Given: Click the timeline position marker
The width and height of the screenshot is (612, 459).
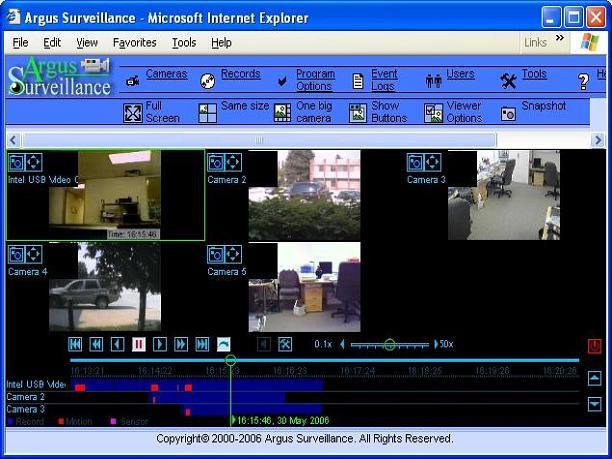Looking at the screenshot, I should tap(231, 360).
